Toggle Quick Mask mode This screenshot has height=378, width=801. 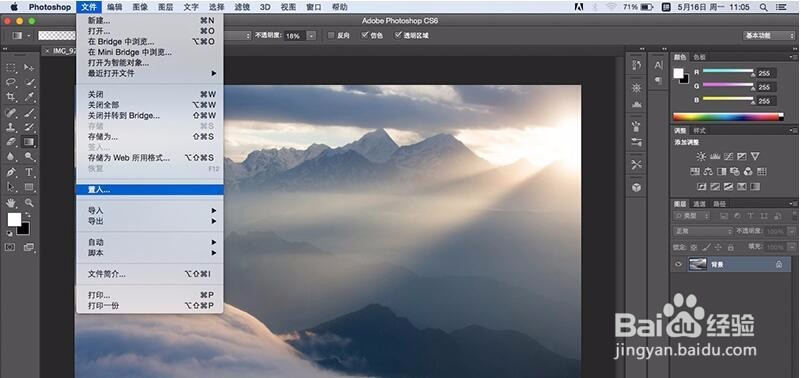coord(10,247)
